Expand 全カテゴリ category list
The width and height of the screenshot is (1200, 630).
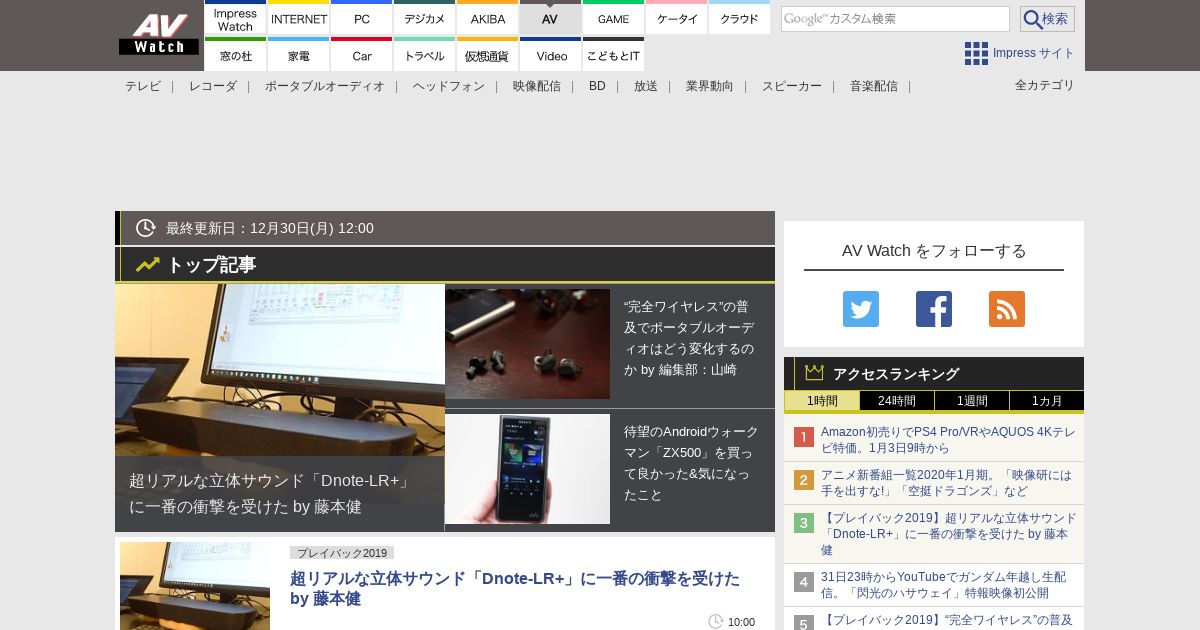(x=1044, y=85)
